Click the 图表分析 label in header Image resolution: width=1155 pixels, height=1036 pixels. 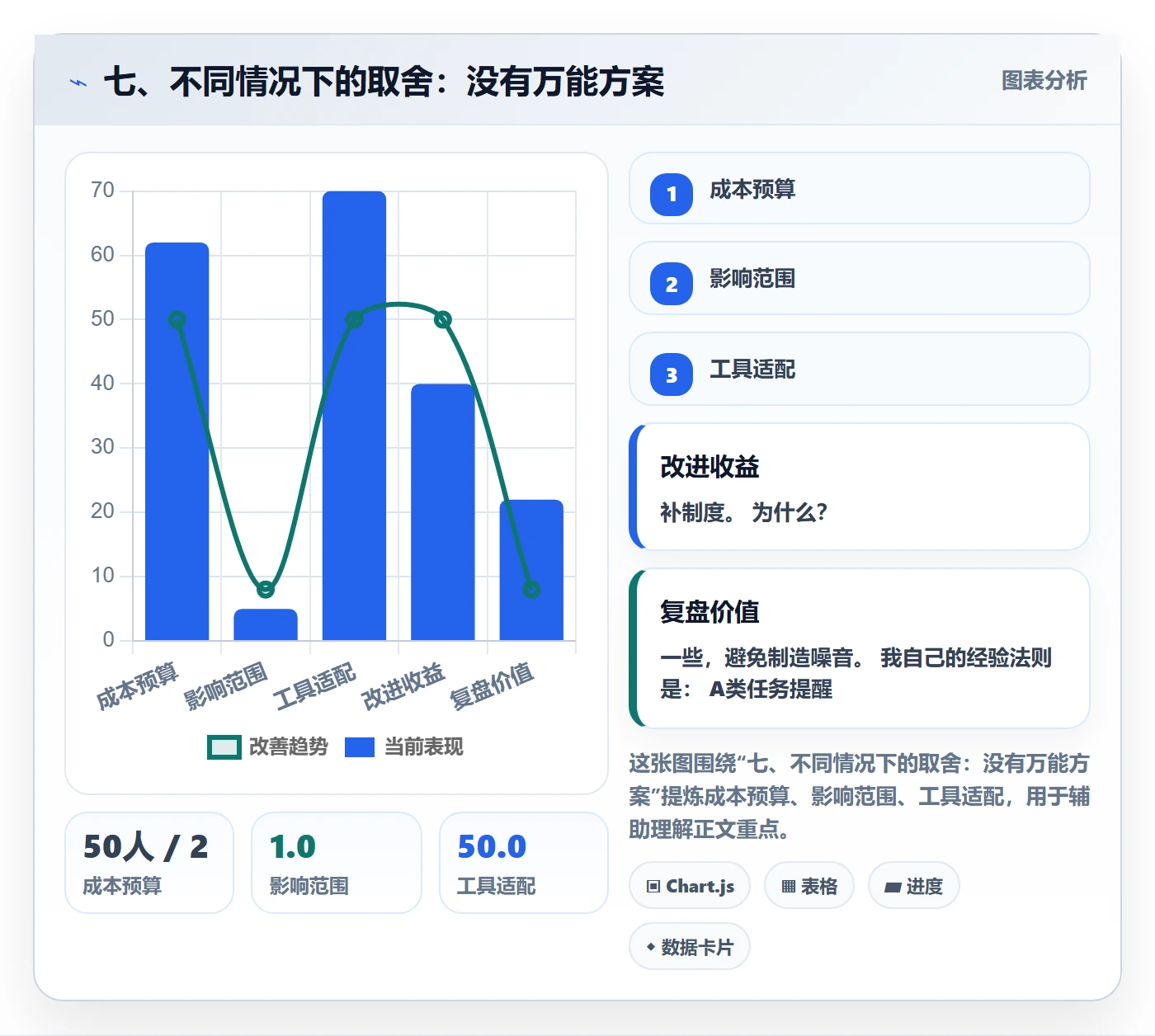1044,81
